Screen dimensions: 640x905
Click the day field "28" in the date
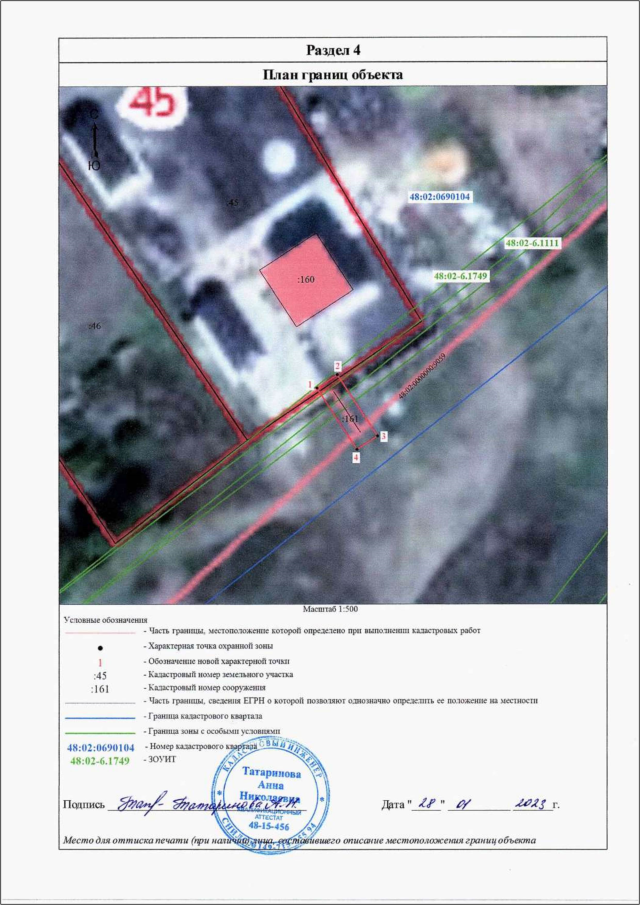point(425,803)
